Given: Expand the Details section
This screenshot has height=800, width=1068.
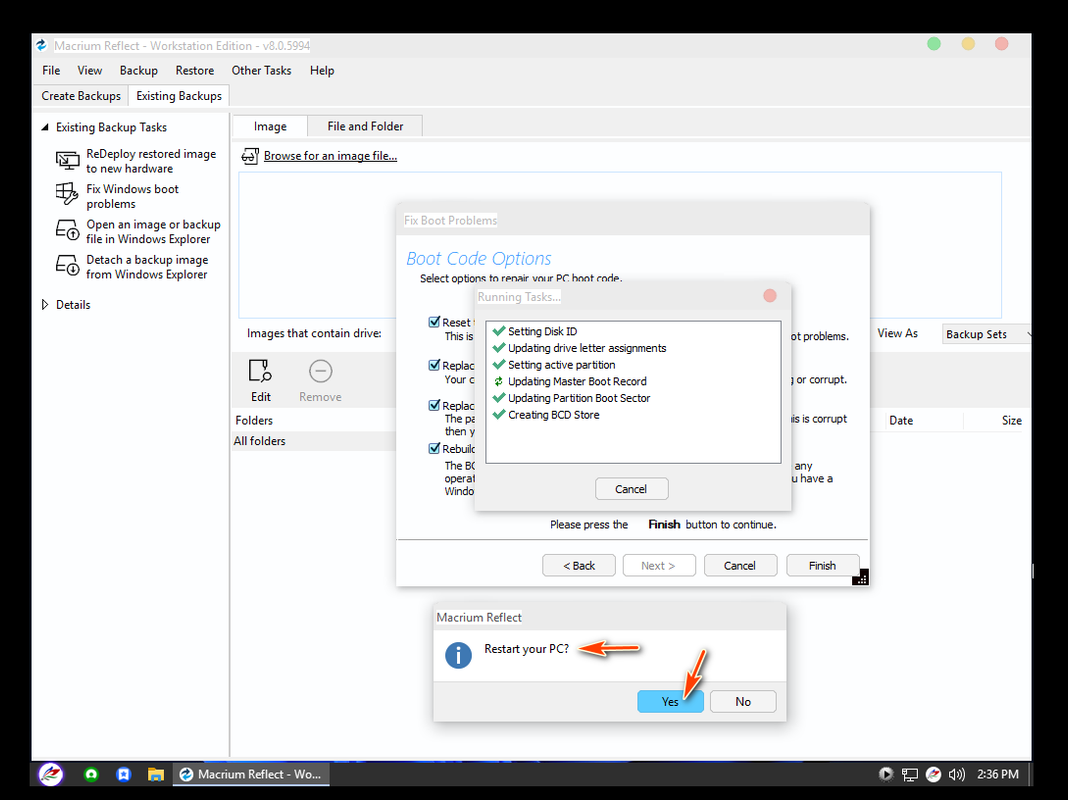Looking at the screenshot, I should click(45, 304).
